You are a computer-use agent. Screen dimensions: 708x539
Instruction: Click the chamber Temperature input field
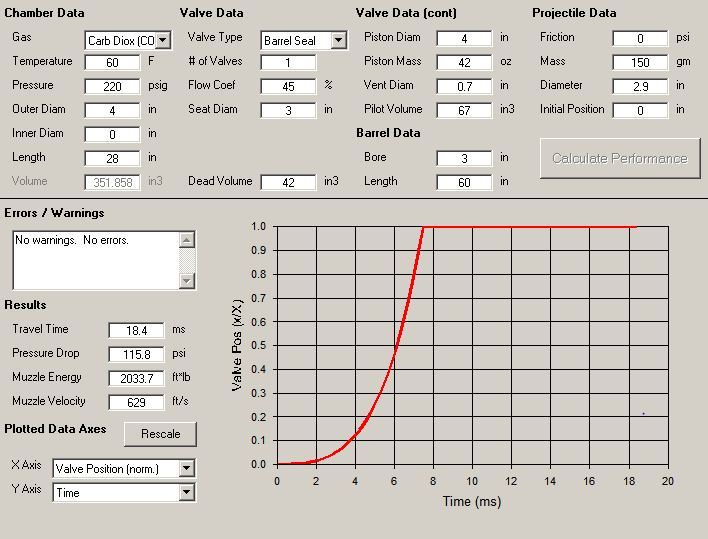pyautogui.click(x=112, y=62)
